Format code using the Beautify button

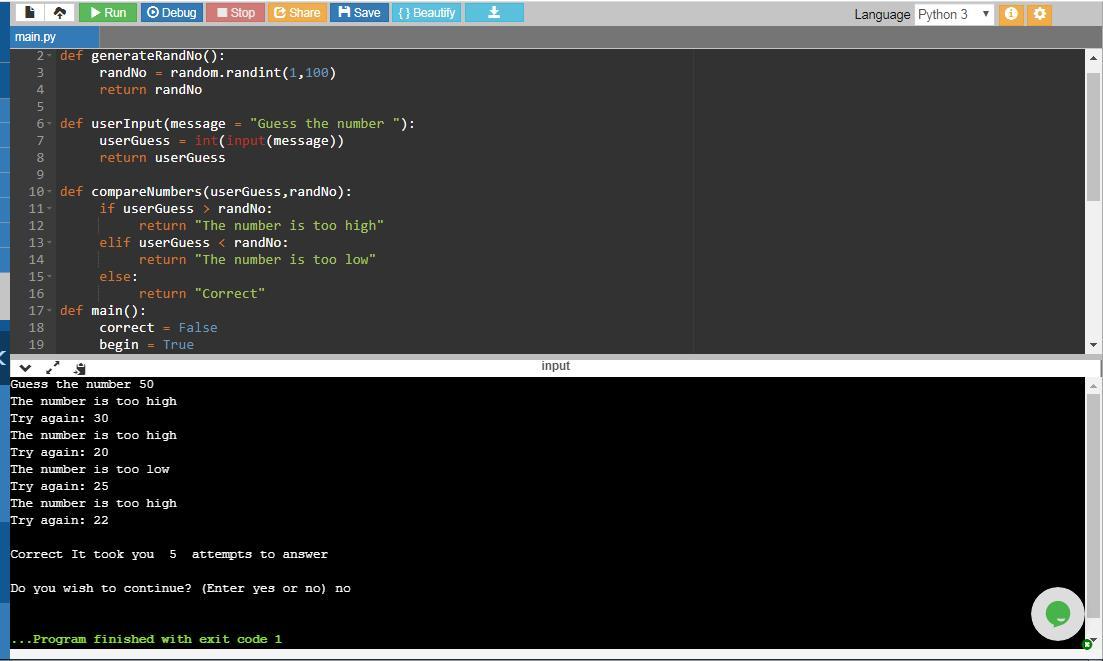click(x=426, y=13)
